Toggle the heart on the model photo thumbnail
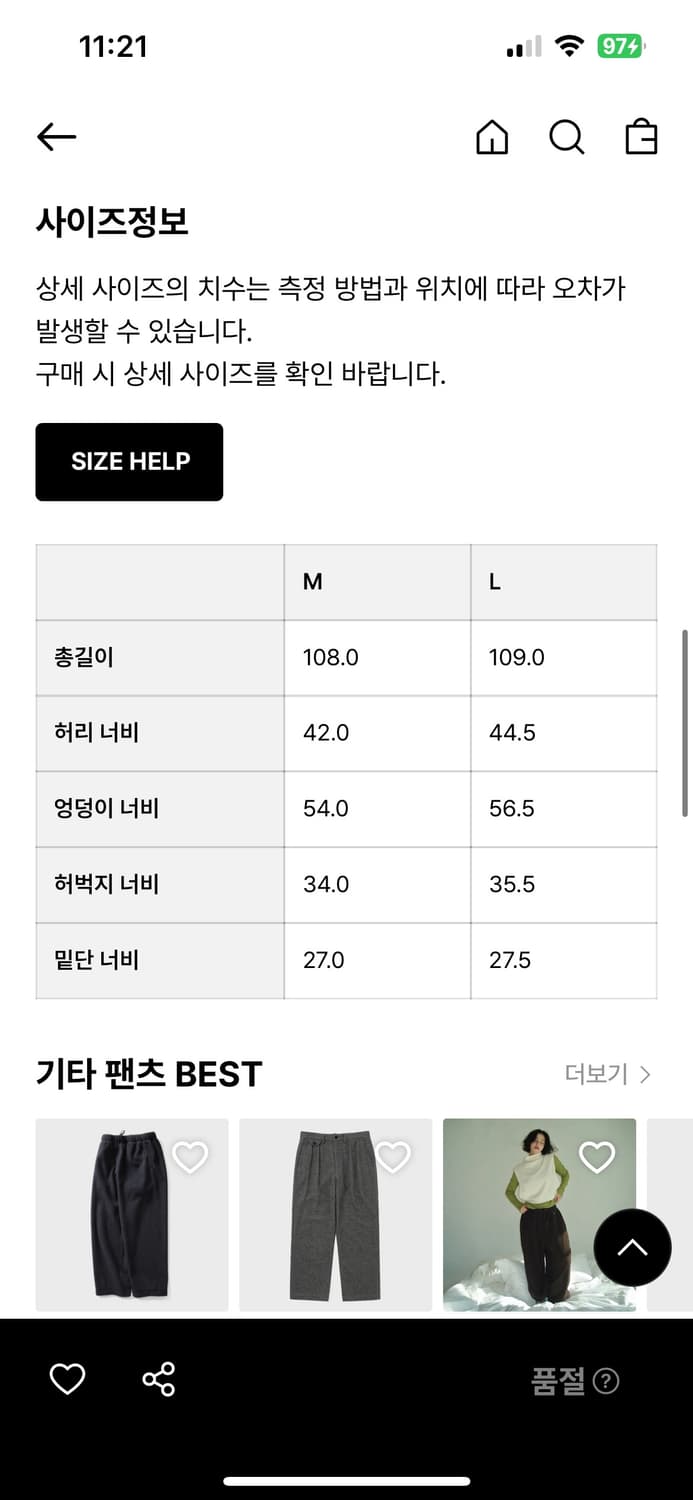The width and height of the screenshot is (693, 1500). pyautogui.click(x=597, y=1155)
